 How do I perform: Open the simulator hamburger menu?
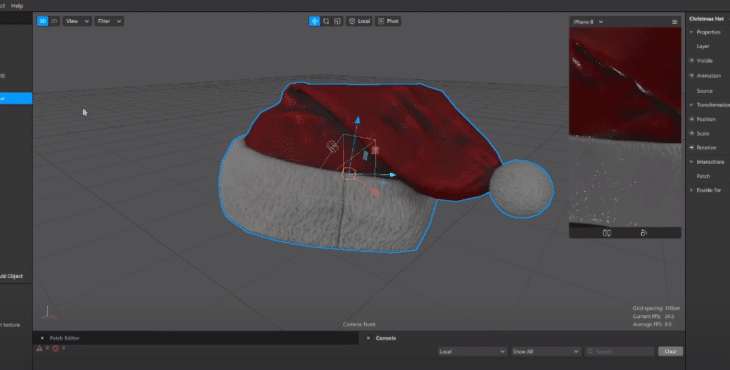click(674, 22)
